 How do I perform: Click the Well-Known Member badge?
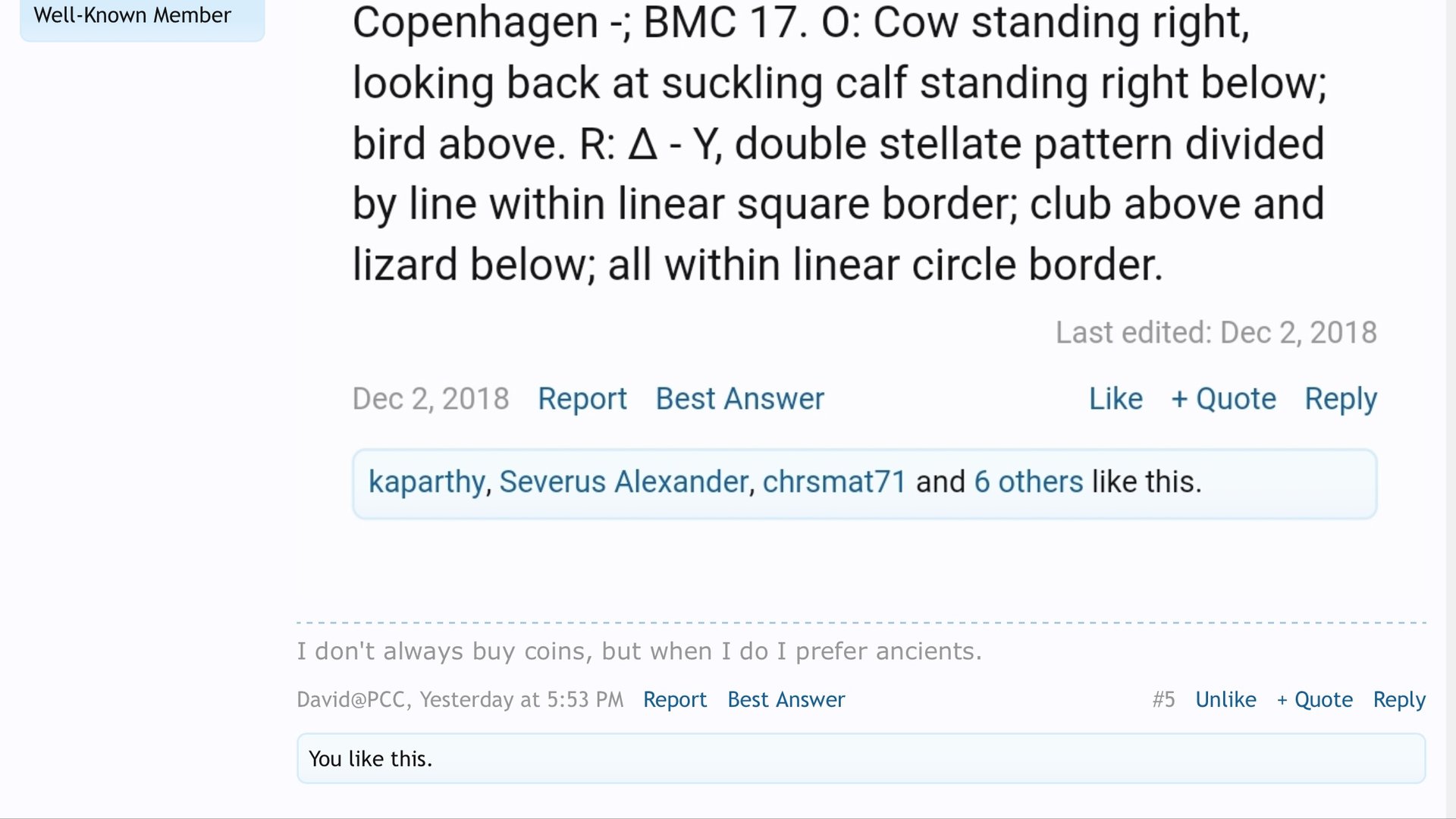coord(133,15)
